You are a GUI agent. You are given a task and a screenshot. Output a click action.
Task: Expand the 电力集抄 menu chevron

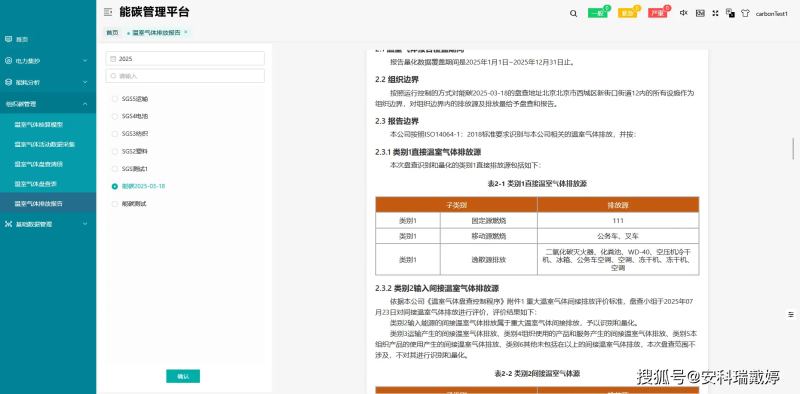[85, 61]
